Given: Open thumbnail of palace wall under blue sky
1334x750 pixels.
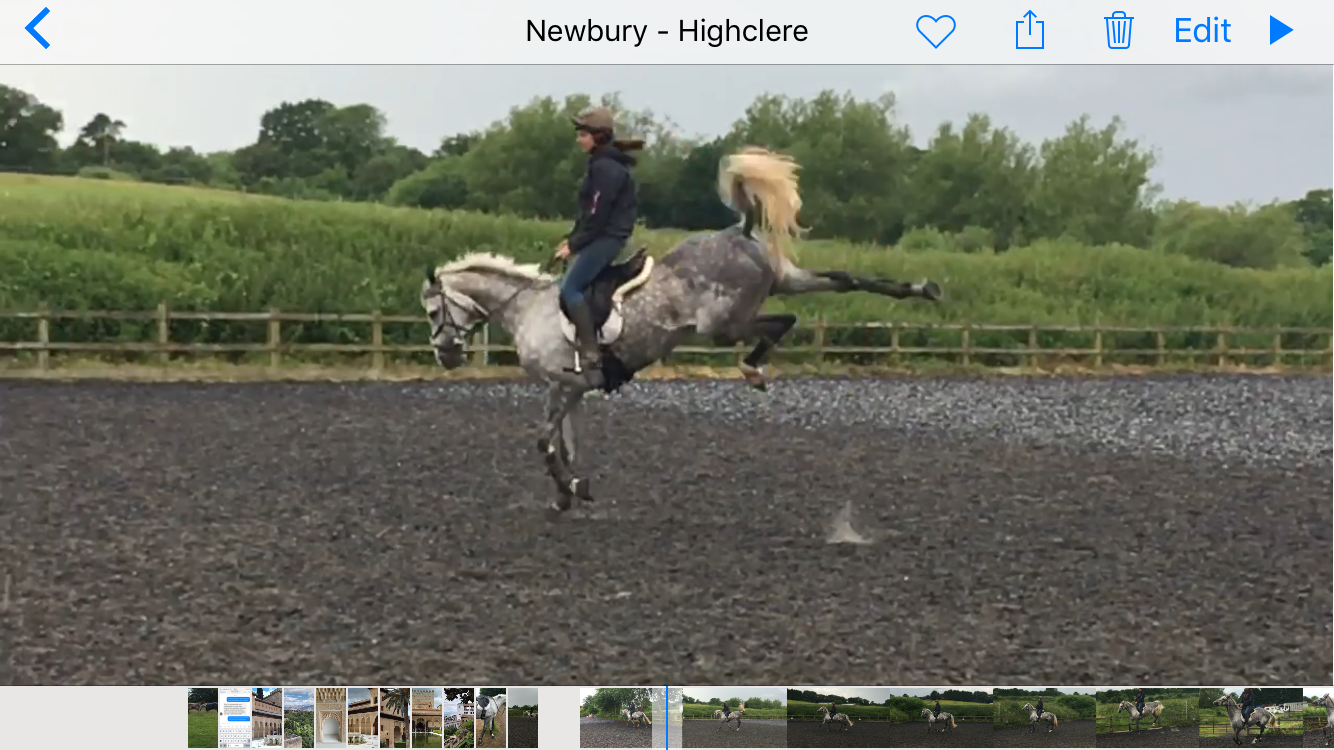Looking at the screenshot, I should [267, 718].
